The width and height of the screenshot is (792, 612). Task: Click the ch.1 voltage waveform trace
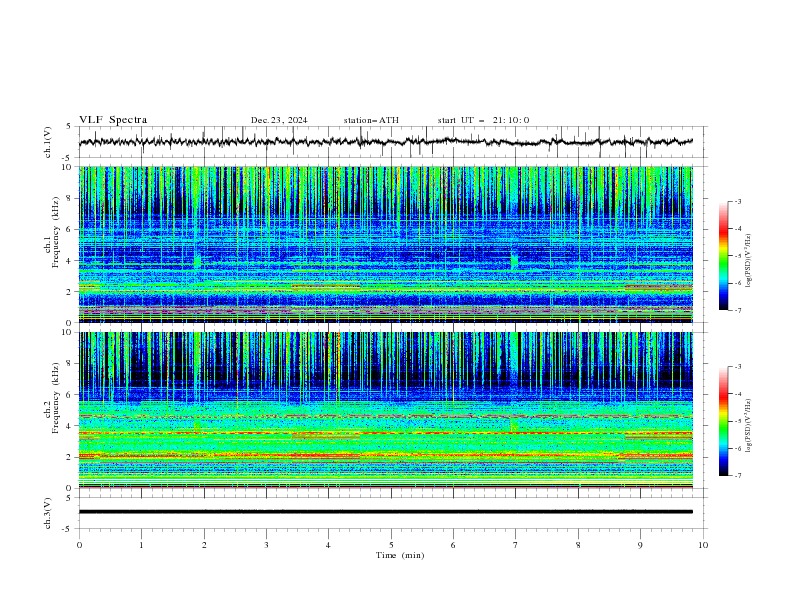click(386, 142)
